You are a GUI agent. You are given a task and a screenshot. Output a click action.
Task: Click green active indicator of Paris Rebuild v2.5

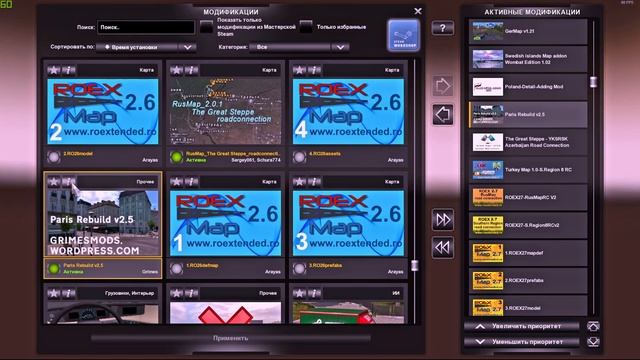click(53, 269)
